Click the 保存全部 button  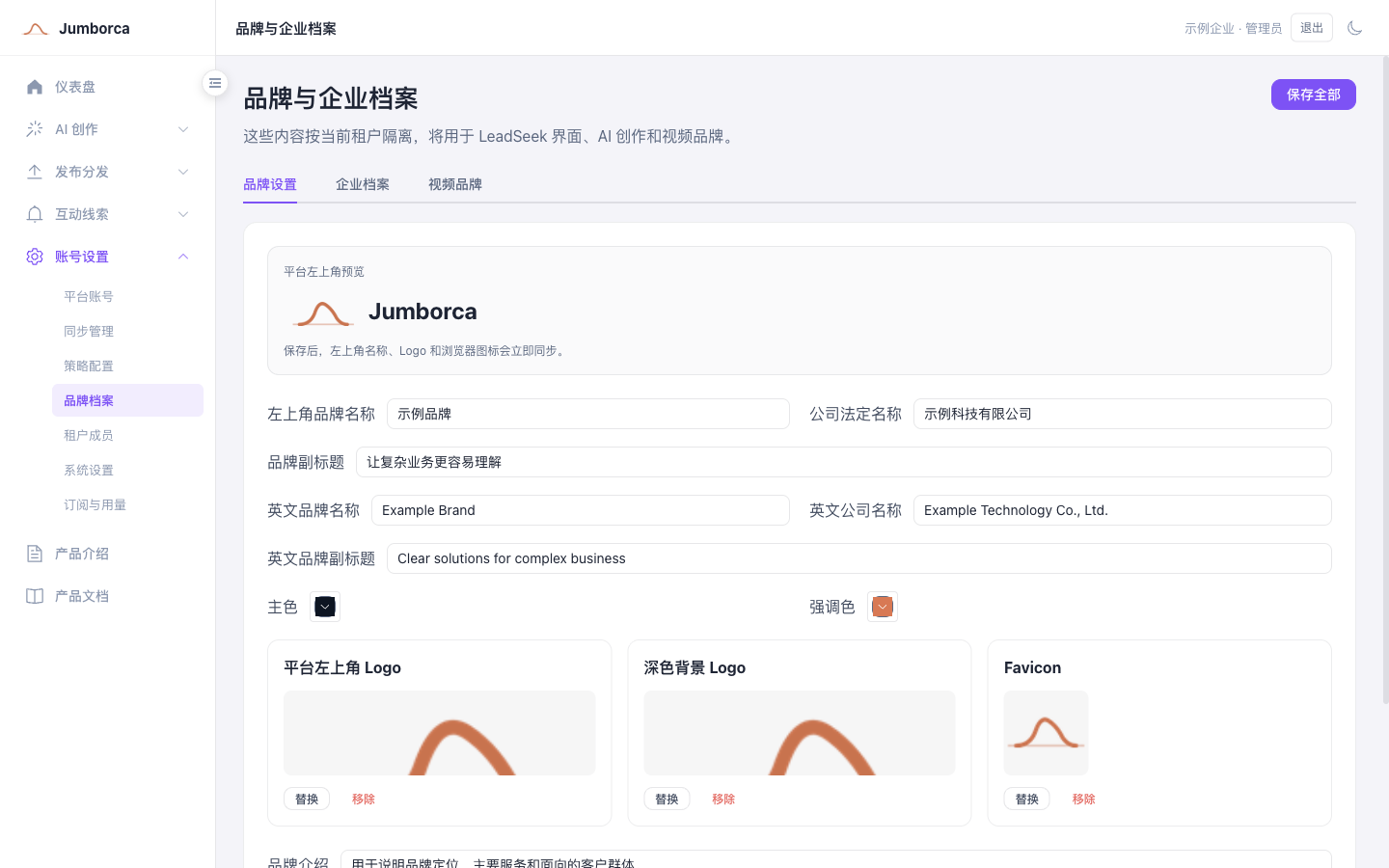1313,95
